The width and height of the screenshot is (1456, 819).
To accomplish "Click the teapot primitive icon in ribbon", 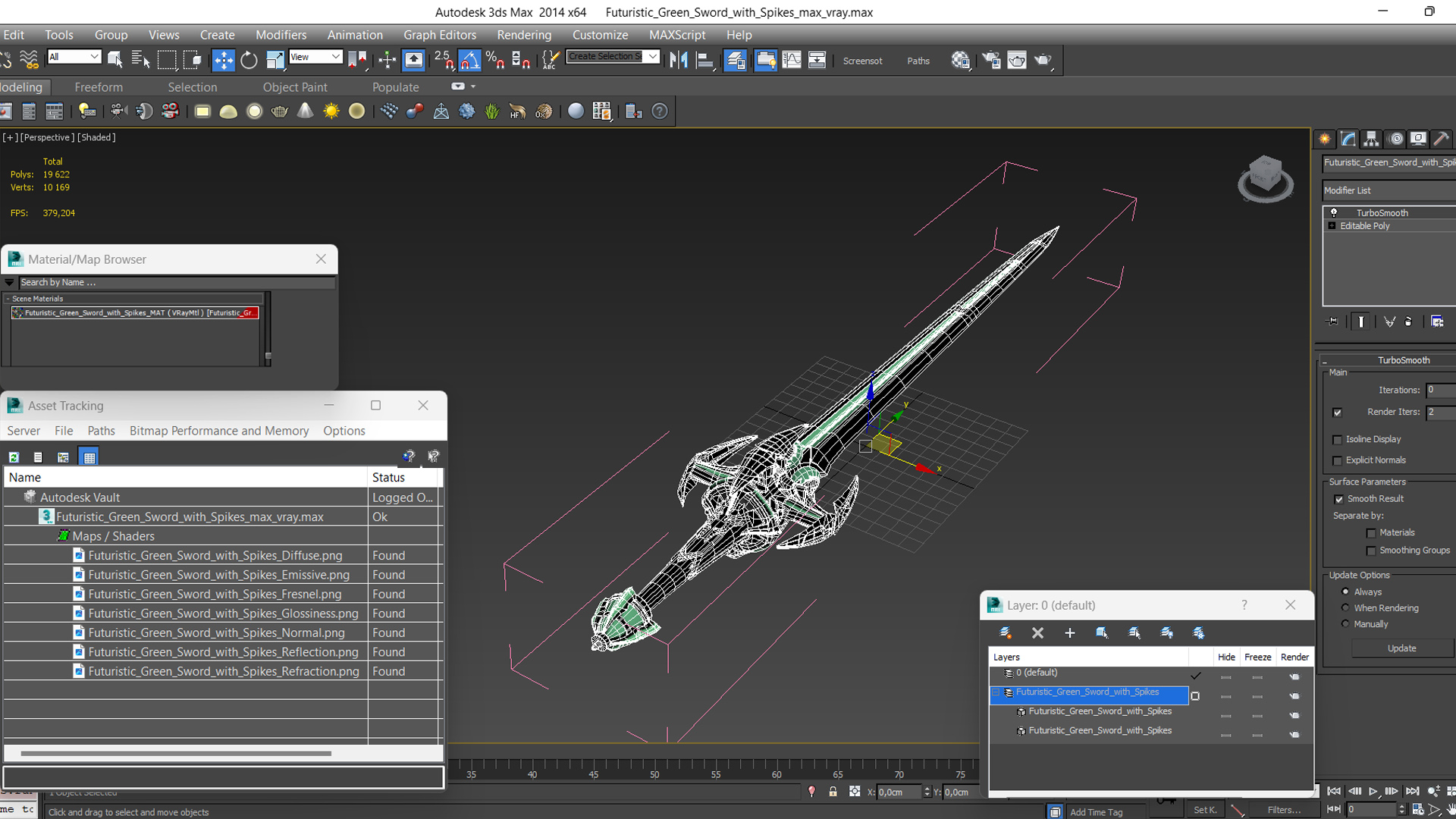I will 280,111.
